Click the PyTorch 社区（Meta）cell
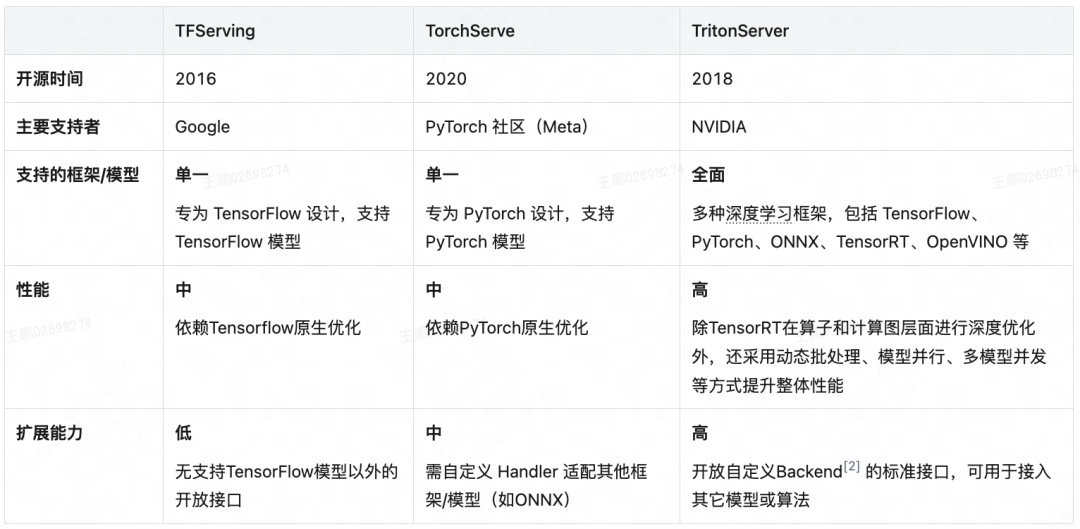 tap(508, 127)
